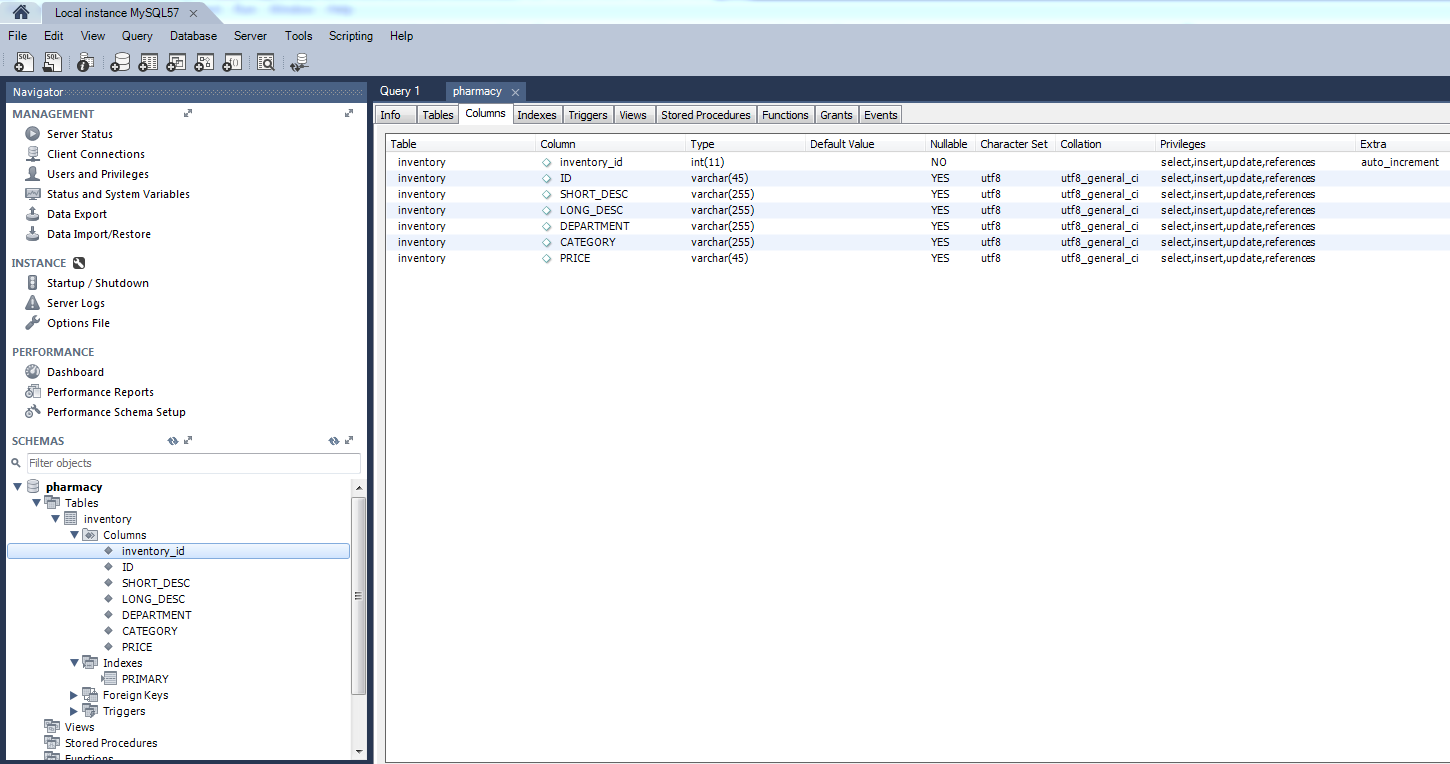Click the create new schema icon
1450x764 pixels.
click(120, 62)
